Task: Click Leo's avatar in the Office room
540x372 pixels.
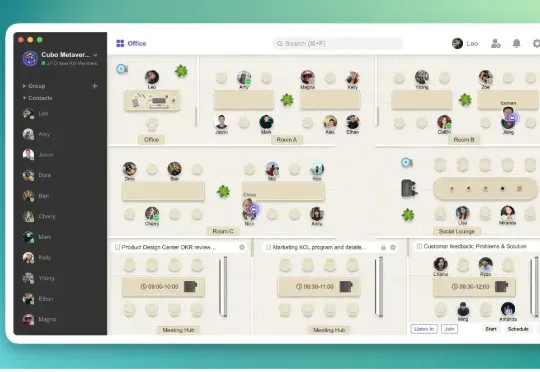Action: coord(152,77)
